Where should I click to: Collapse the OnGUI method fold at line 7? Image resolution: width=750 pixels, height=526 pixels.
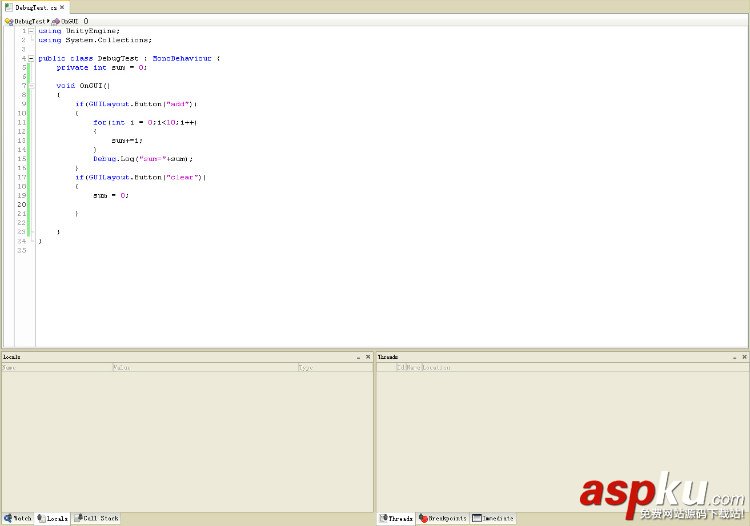(31, 86)
